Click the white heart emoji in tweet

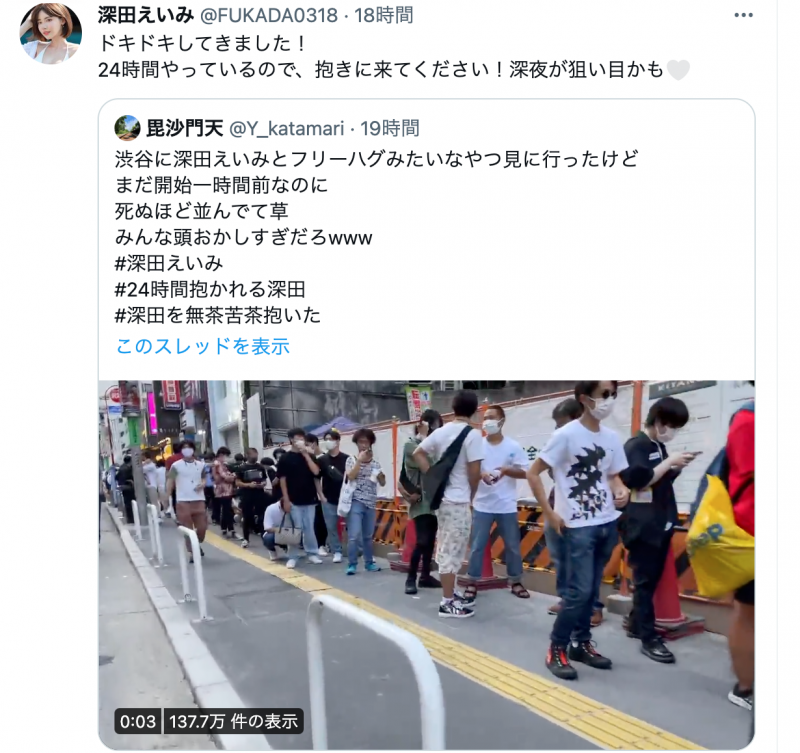point(678,70)
